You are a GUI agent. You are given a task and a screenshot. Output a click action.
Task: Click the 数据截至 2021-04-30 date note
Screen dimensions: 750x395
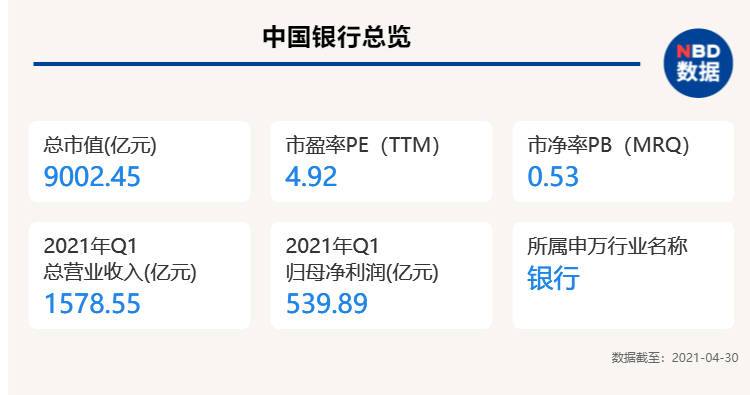pos(675,358)
